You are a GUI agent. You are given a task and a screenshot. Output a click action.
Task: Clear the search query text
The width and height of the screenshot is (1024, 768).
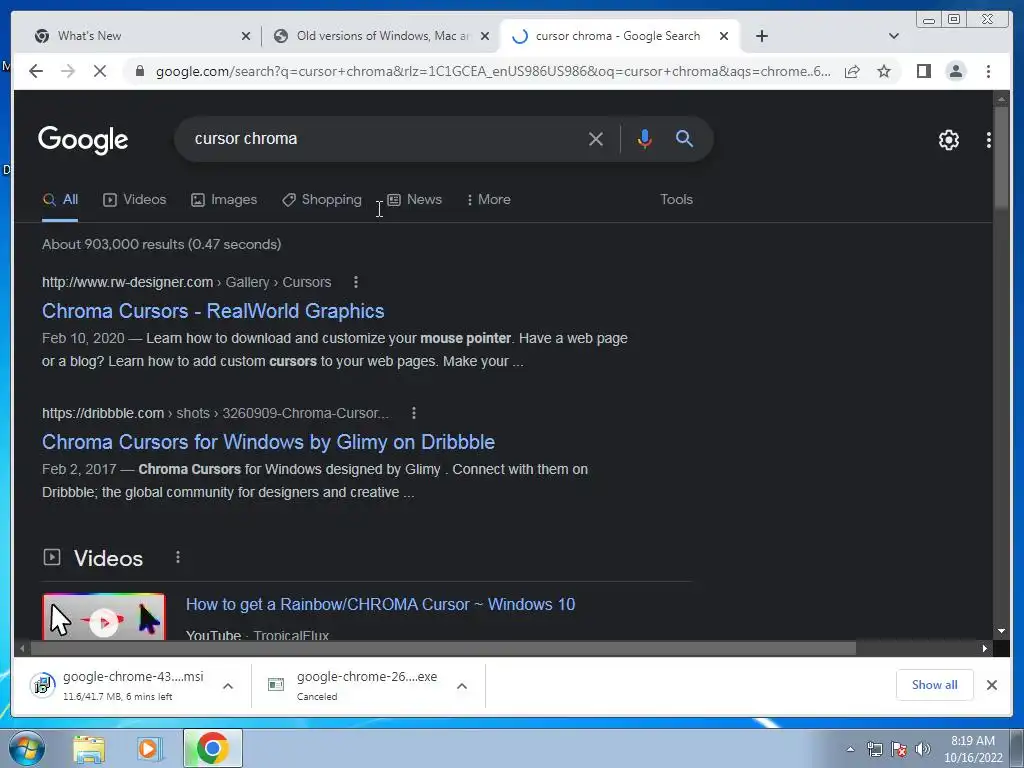click(596, 138)
